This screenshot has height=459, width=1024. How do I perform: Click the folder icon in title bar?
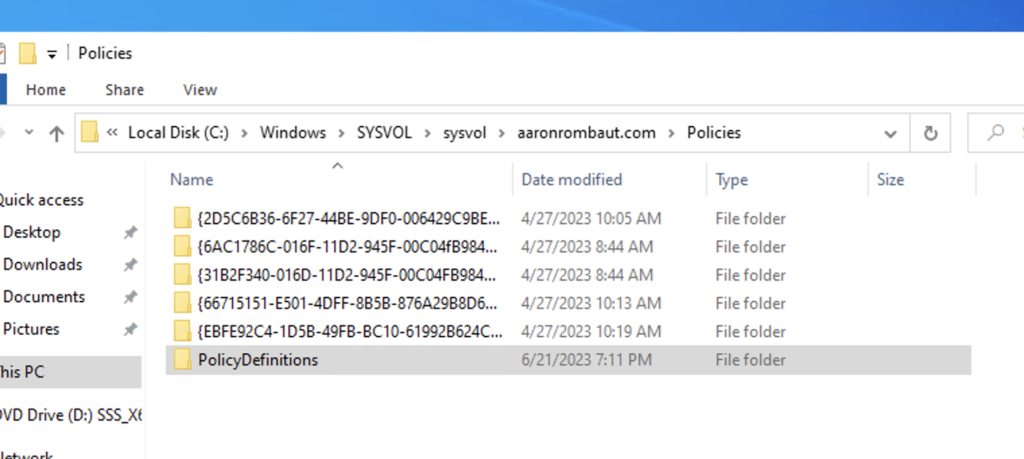(x=28, y=53)
